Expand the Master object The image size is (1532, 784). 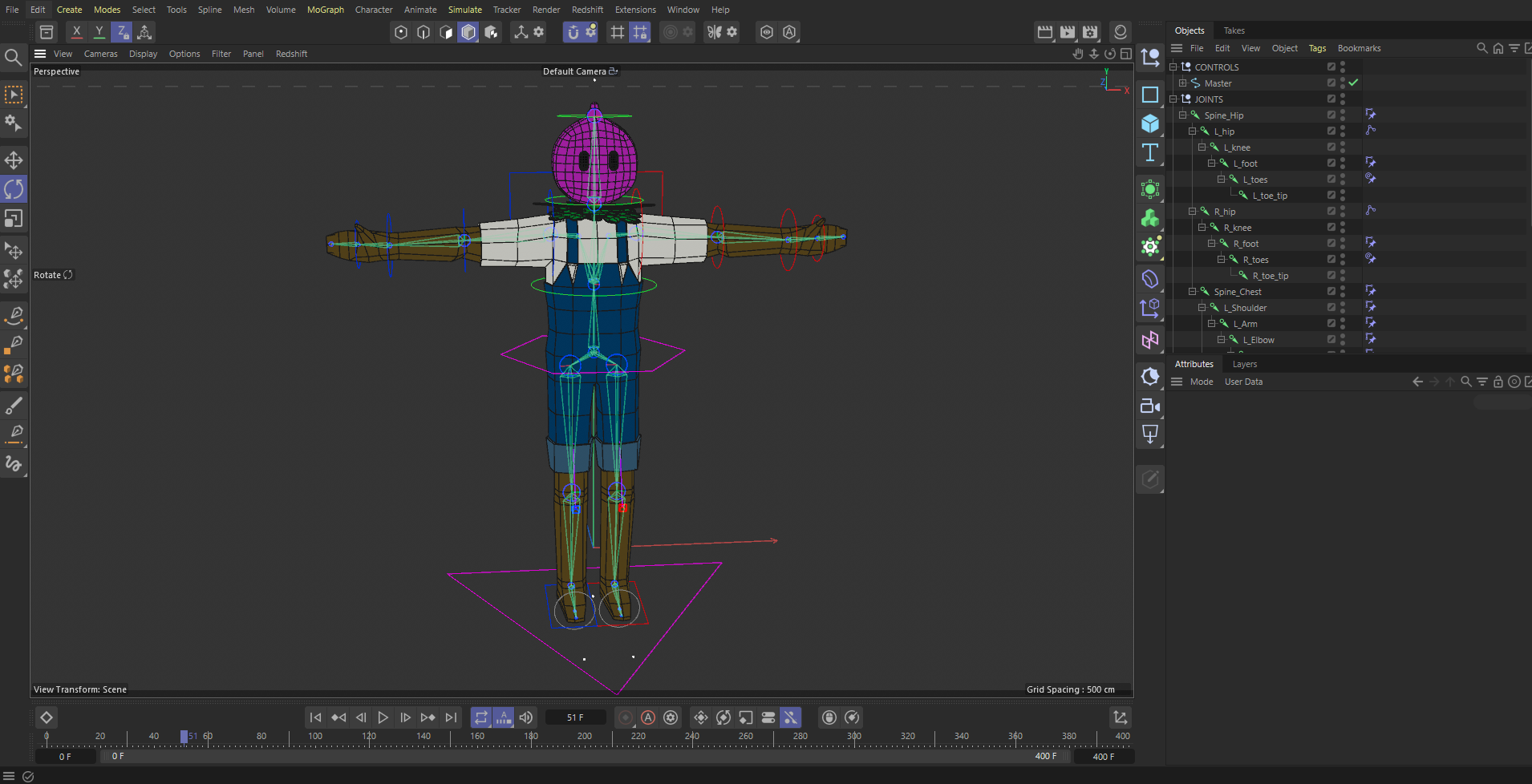click(1182, 83)
